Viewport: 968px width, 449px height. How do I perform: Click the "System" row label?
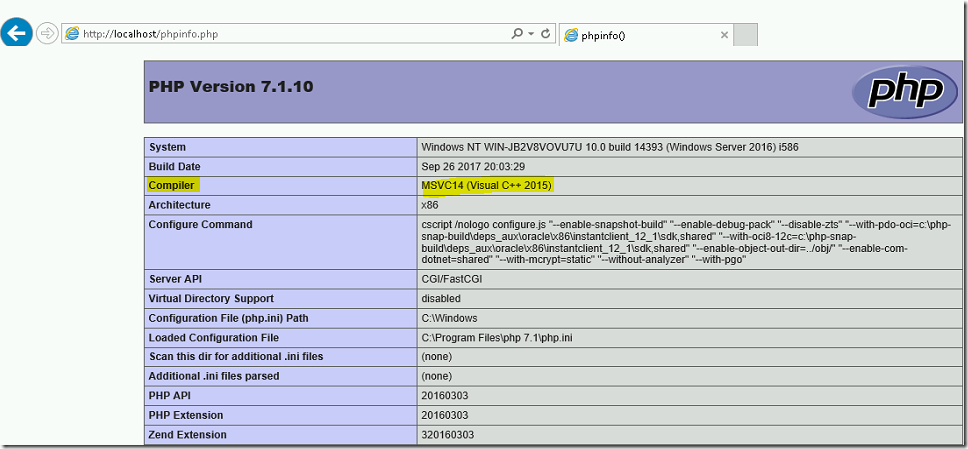pyautogui.click(x=167, y=147)
